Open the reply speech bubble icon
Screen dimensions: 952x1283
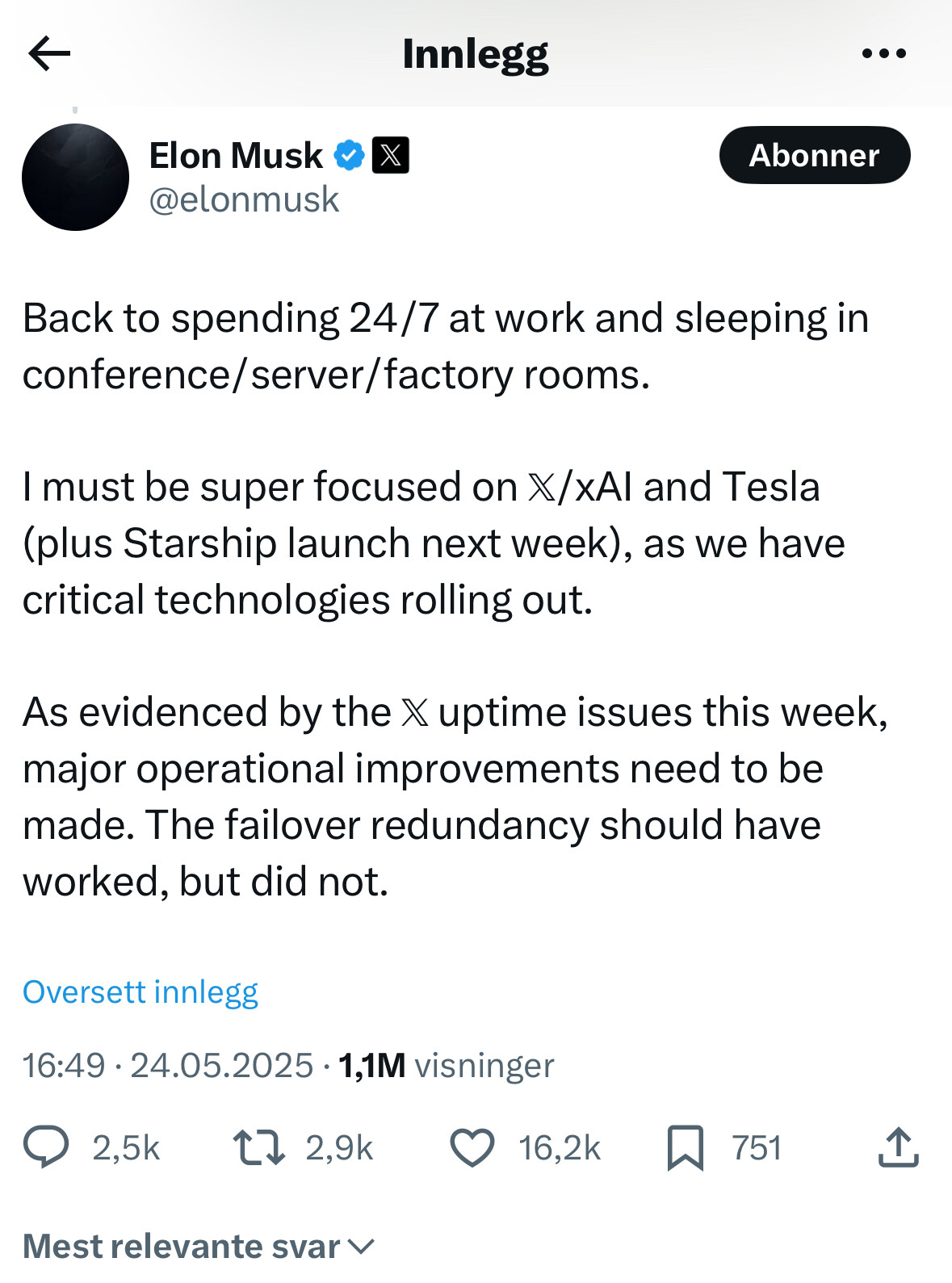46,1147
